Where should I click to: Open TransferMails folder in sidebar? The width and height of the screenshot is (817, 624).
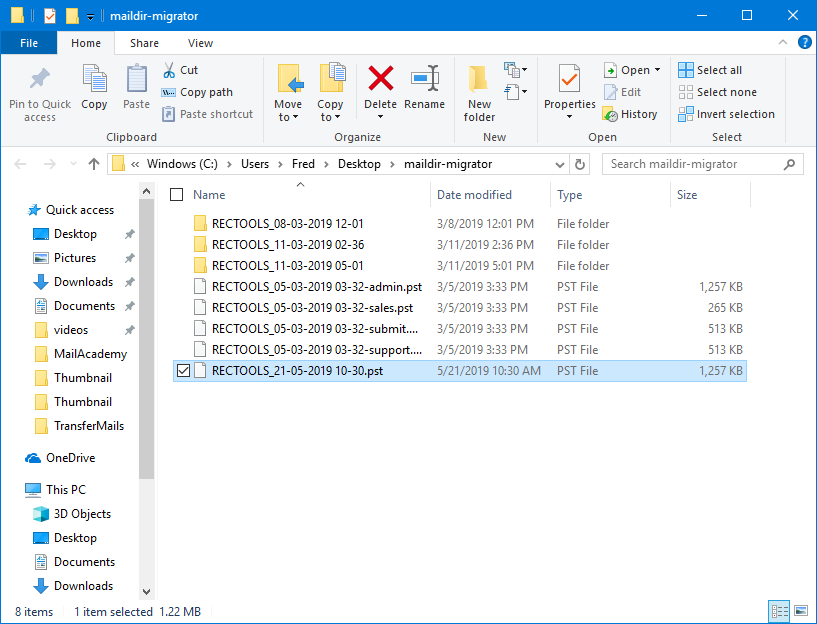[89, 426]
